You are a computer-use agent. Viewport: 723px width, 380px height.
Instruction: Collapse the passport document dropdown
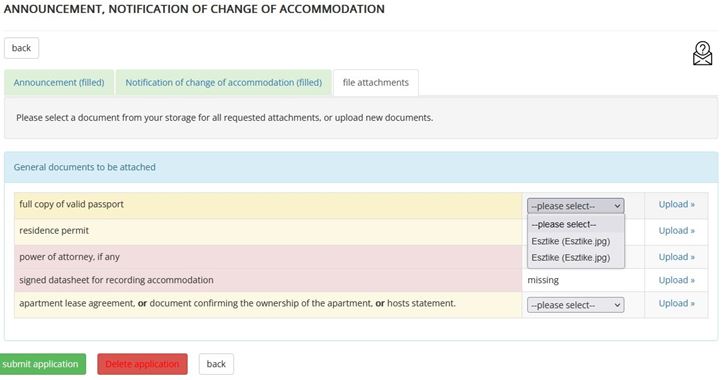click(x=575, y=206)
